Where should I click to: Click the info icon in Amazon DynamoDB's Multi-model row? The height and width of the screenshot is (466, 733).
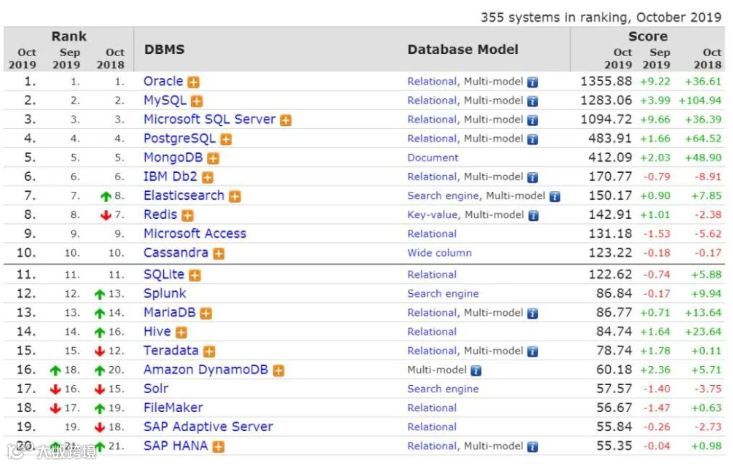(476, 370)
